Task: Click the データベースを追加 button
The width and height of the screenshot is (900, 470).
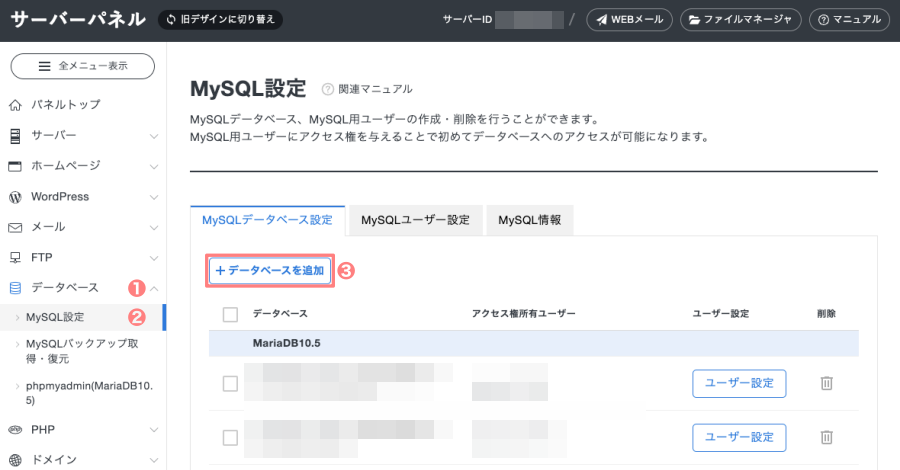Action: tap(269, 270)
